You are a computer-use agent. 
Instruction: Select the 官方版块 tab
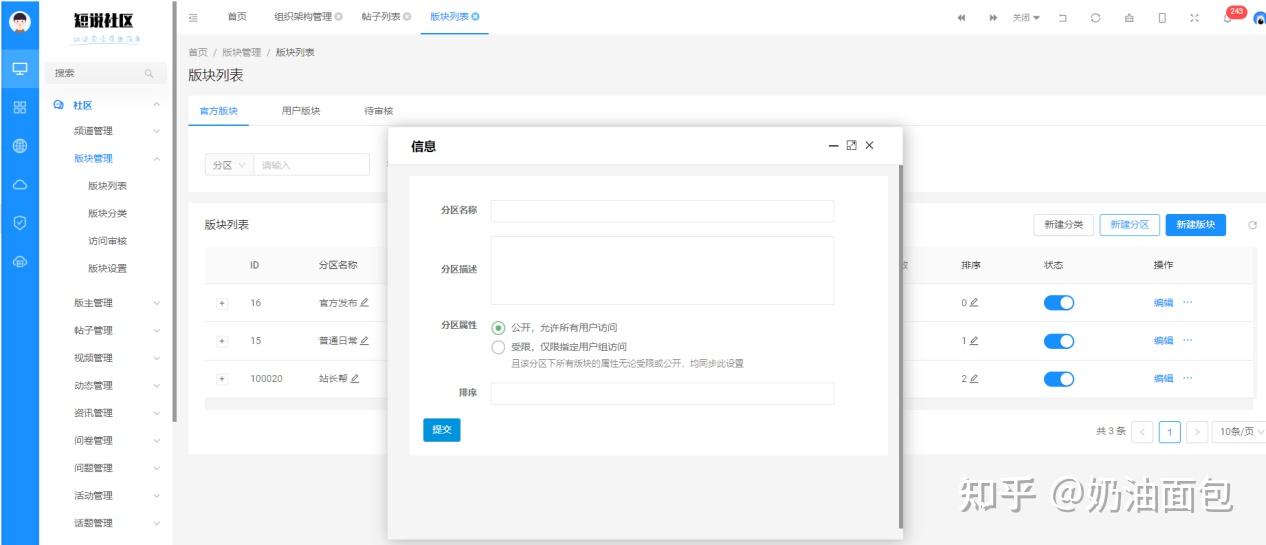pyautogui.click(x=219, y=111)
